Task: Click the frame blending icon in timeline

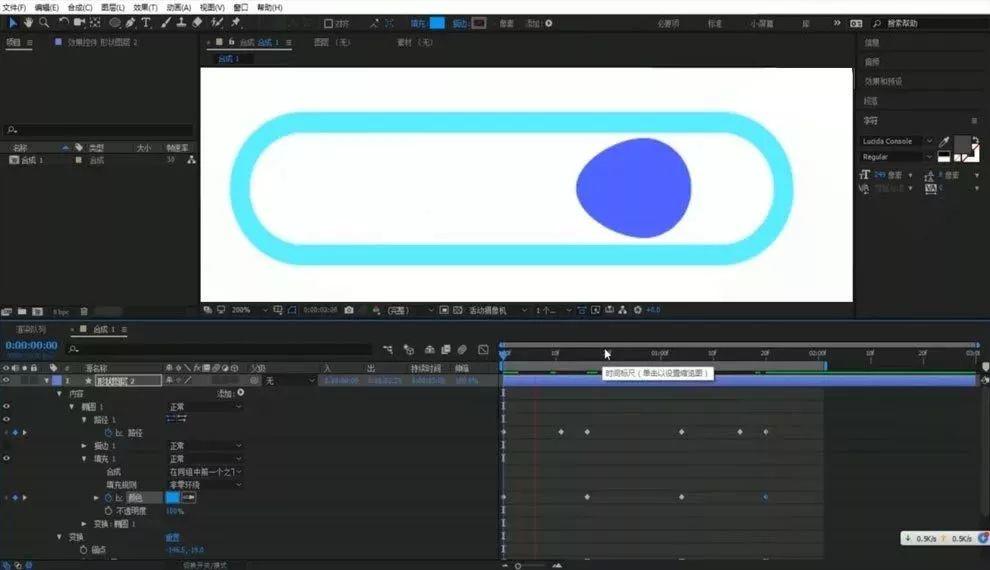Action: coord(446,349)
